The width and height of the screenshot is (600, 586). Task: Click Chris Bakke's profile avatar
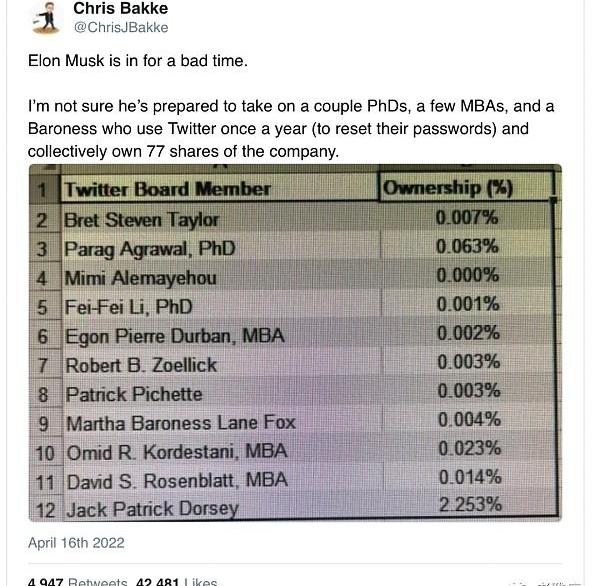click(44, 17)
